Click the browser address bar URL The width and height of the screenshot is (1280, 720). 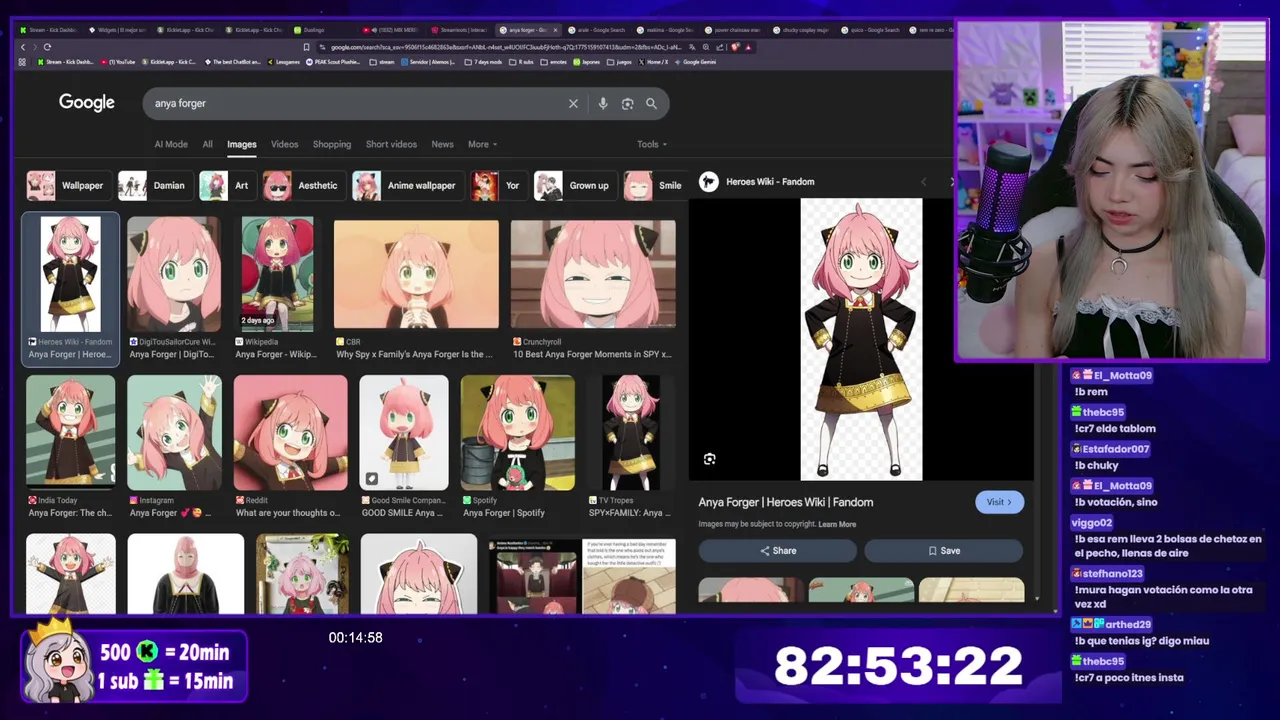coord(505,47)
